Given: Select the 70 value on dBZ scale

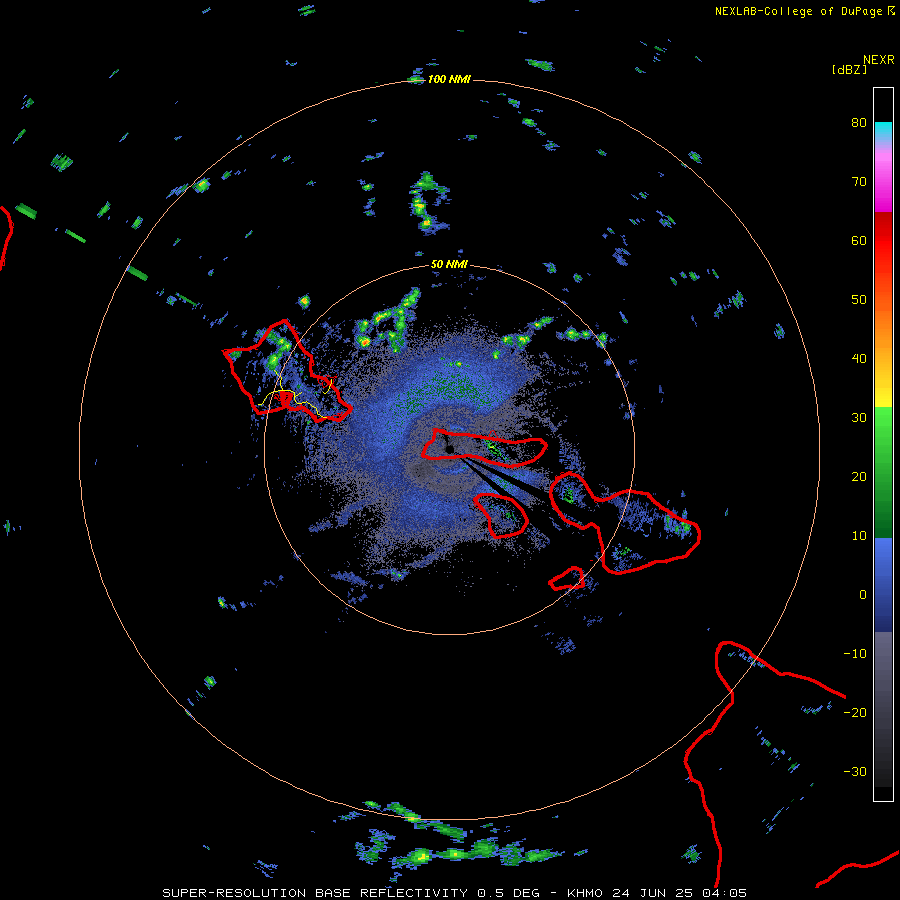Looking at the screenshot, I should click(859, 181).
